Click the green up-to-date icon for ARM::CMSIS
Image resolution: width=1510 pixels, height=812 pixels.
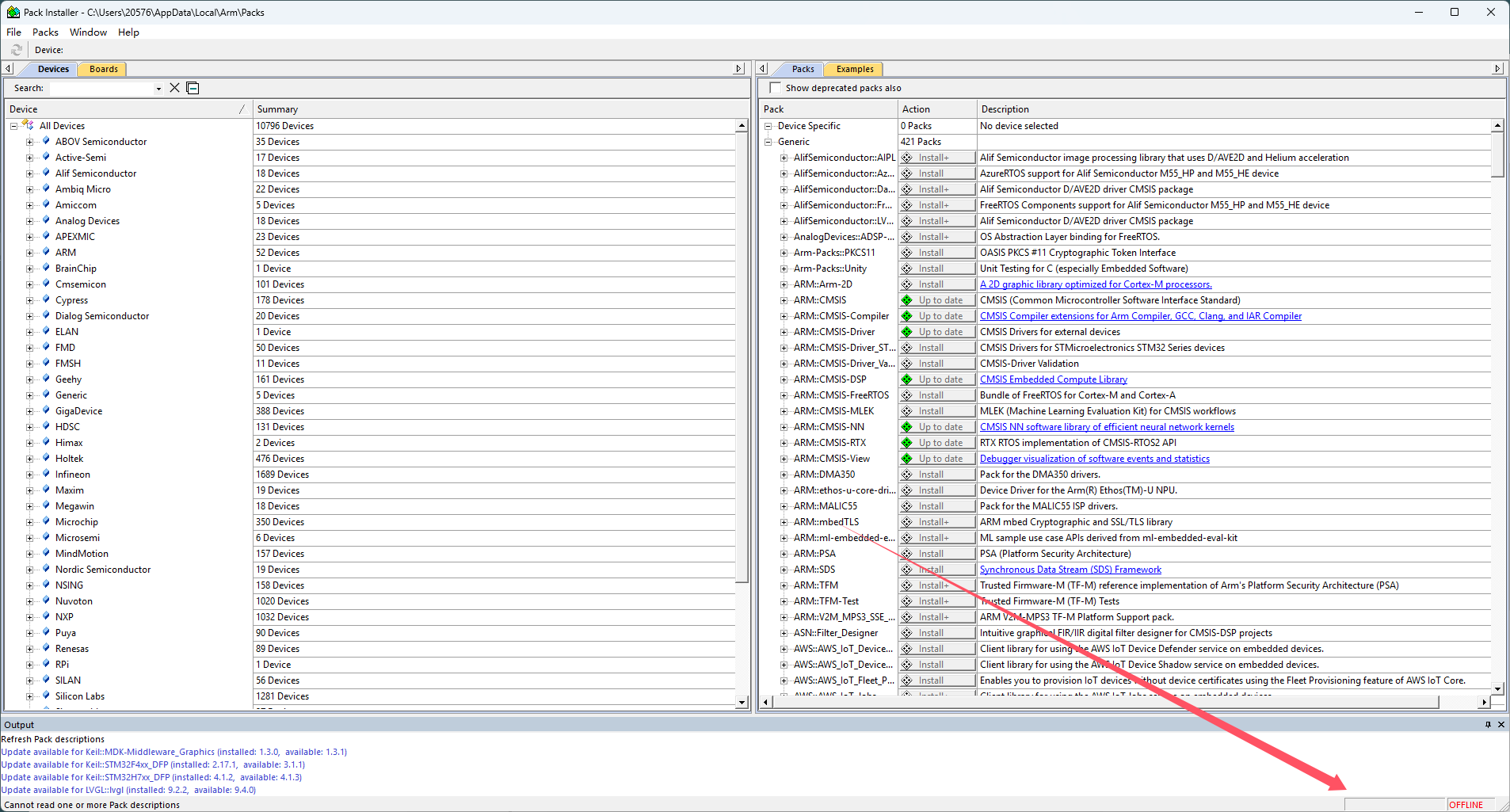pos(907,300)
